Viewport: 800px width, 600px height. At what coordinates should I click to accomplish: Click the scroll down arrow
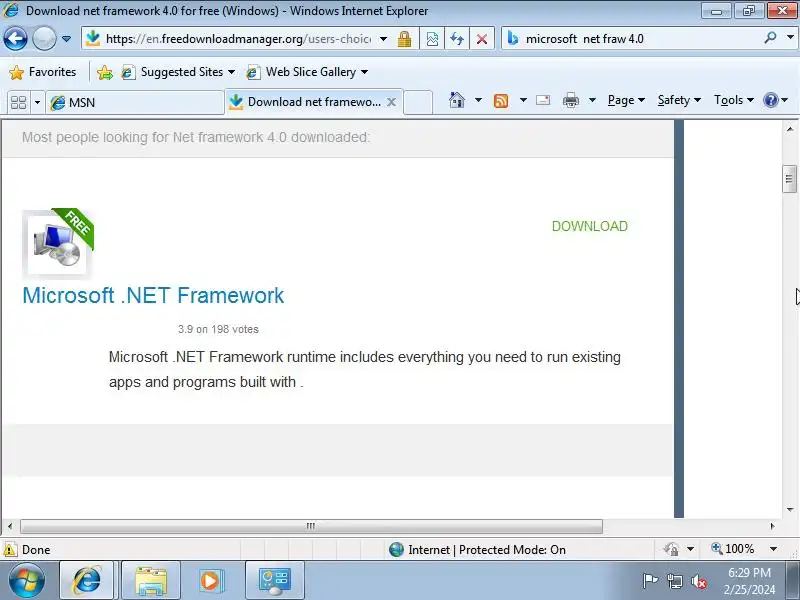pyautogui.click(x=790, y=509)
